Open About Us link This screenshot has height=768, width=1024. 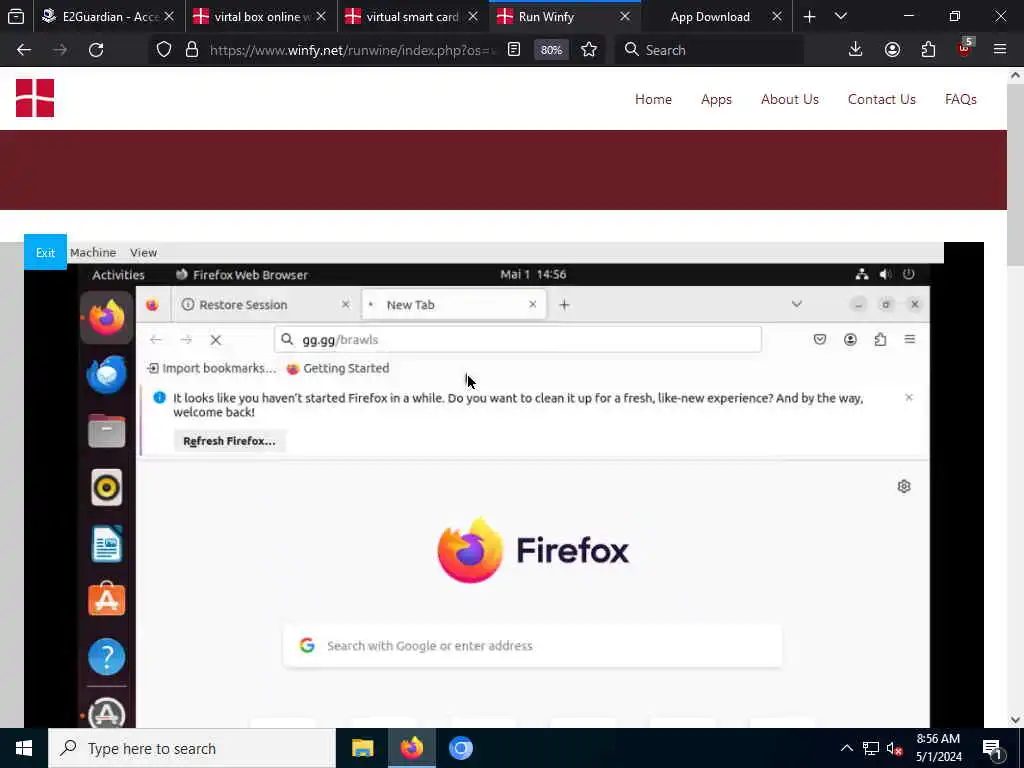coord(790,99)
